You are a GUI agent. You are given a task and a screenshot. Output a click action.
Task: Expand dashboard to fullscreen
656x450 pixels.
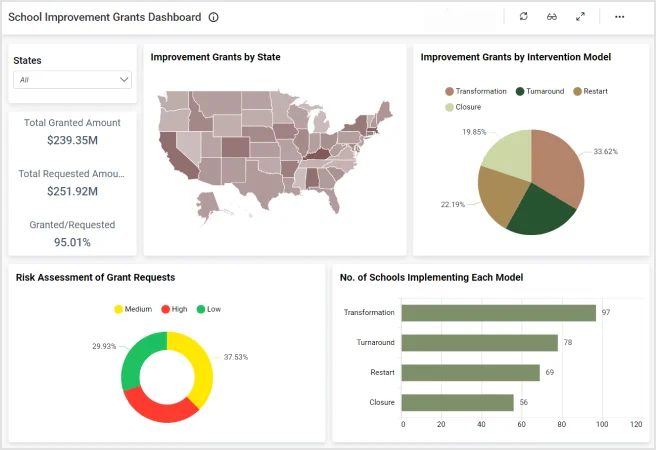(580, 17)
